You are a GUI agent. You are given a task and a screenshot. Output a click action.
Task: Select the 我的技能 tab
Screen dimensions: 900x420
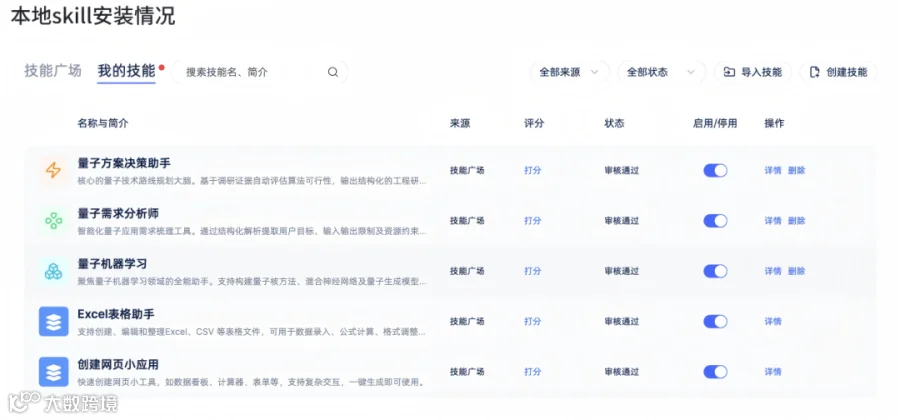(126, 71)
